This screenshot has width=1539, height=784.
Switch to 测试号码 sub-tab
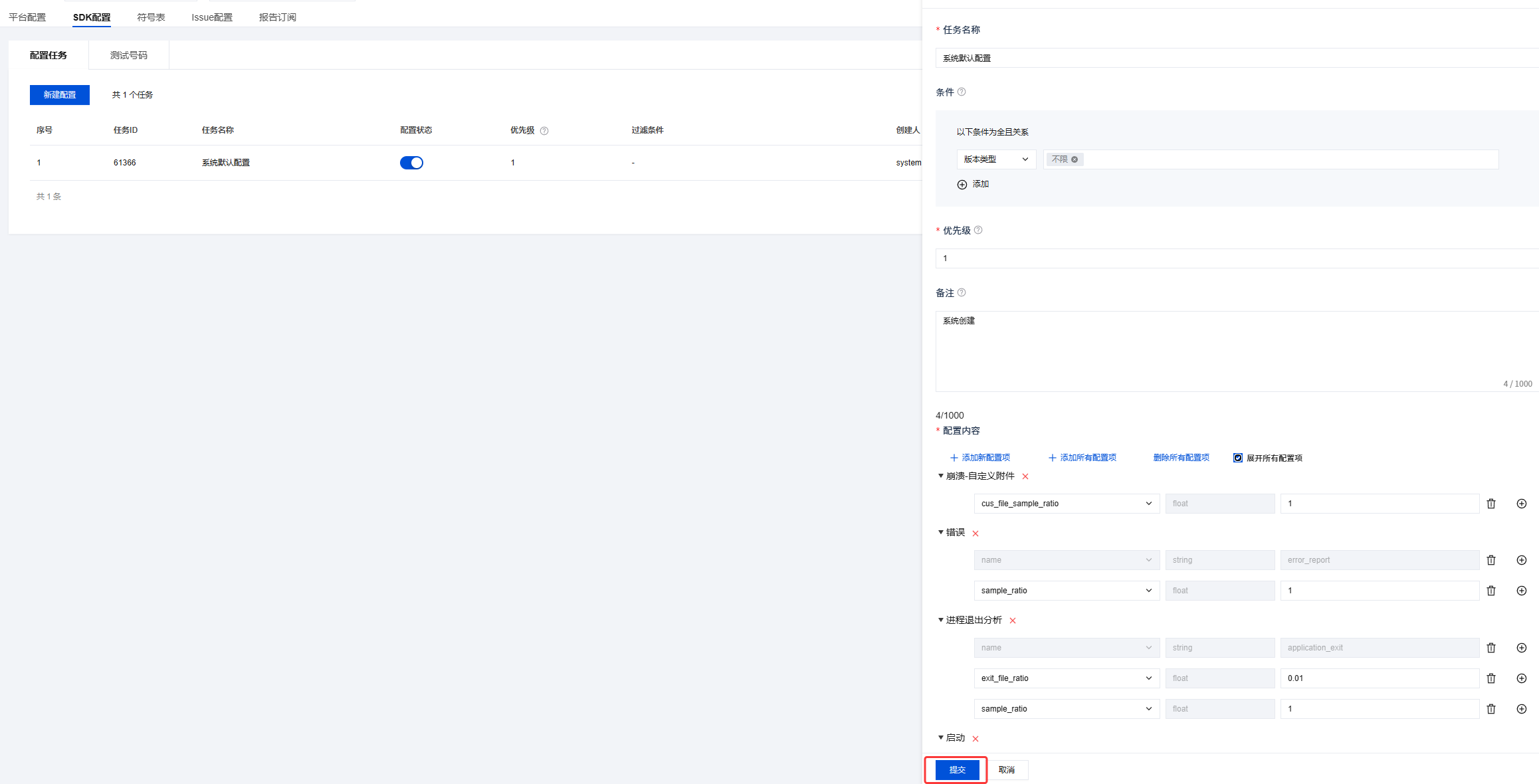pos(129,55)
